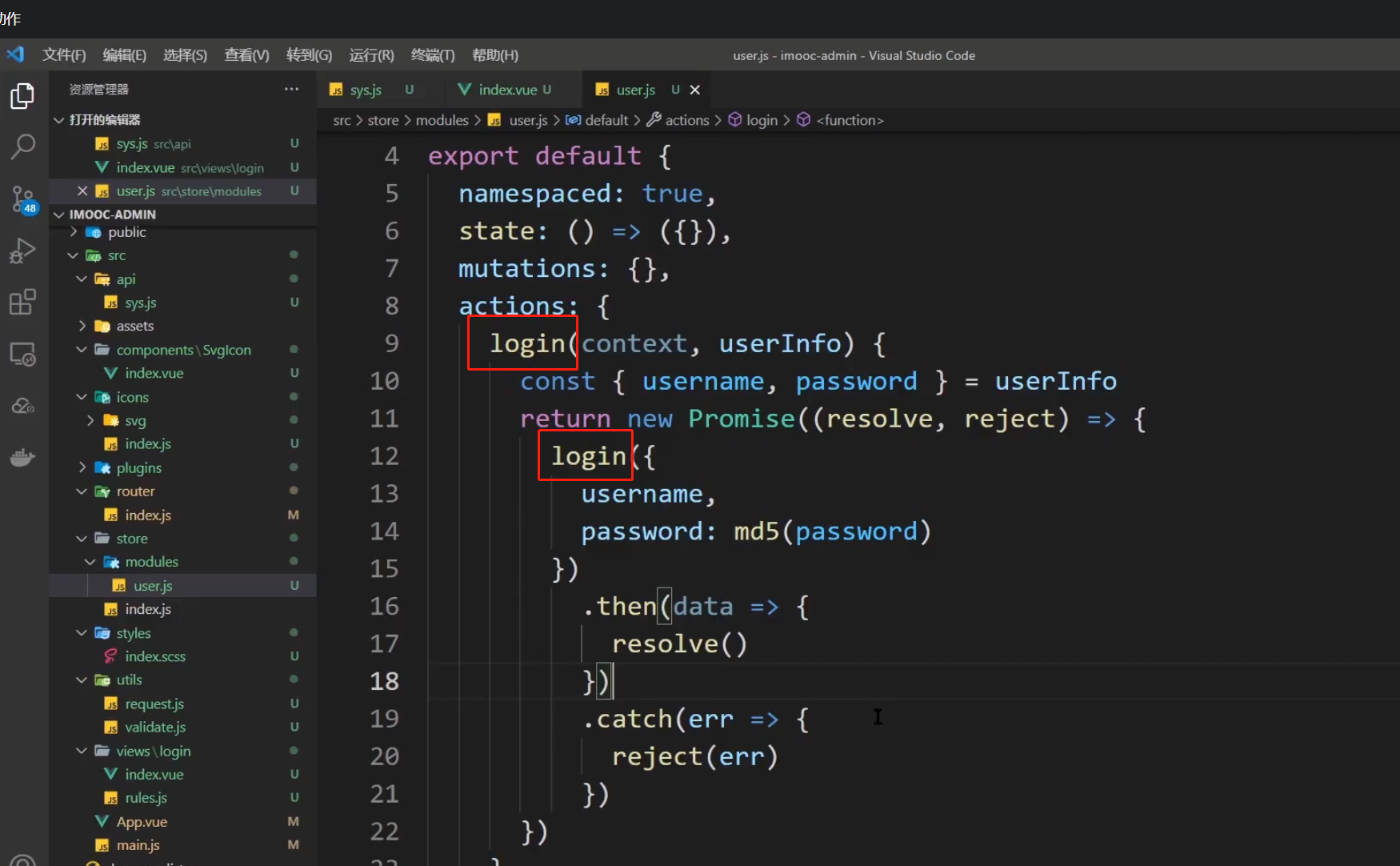Select user.js in the modules folder

pos(182,586)
